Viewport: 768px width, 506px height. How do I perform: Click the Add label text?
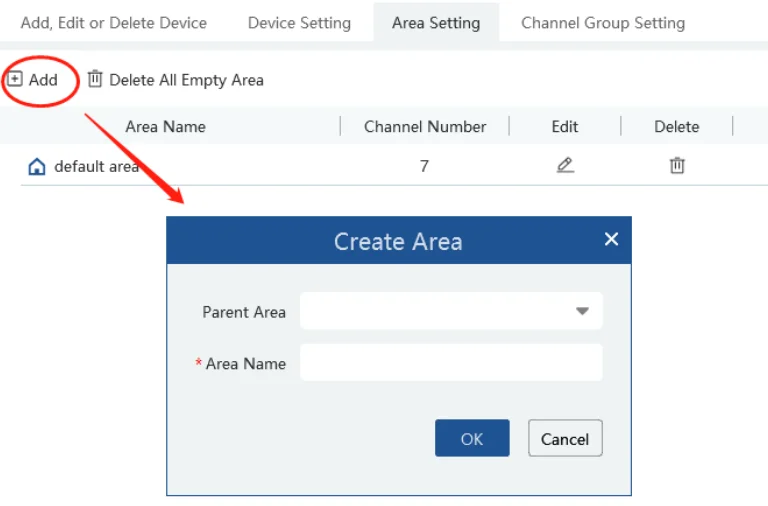[43, 79]
